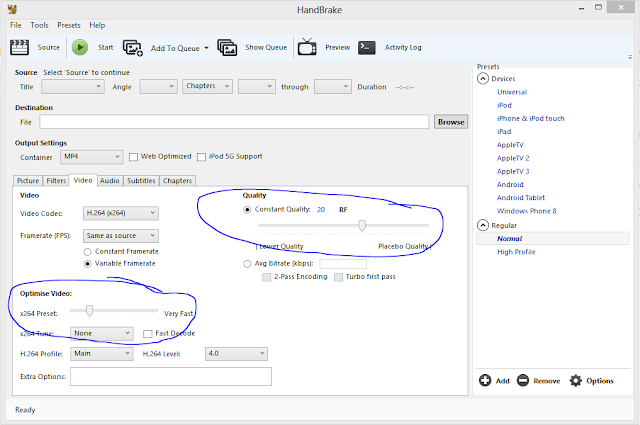This screenshot has height=425, width=640.
Task: Open the Tools menu
Action: pyautogui.click(x=39, y=25)
